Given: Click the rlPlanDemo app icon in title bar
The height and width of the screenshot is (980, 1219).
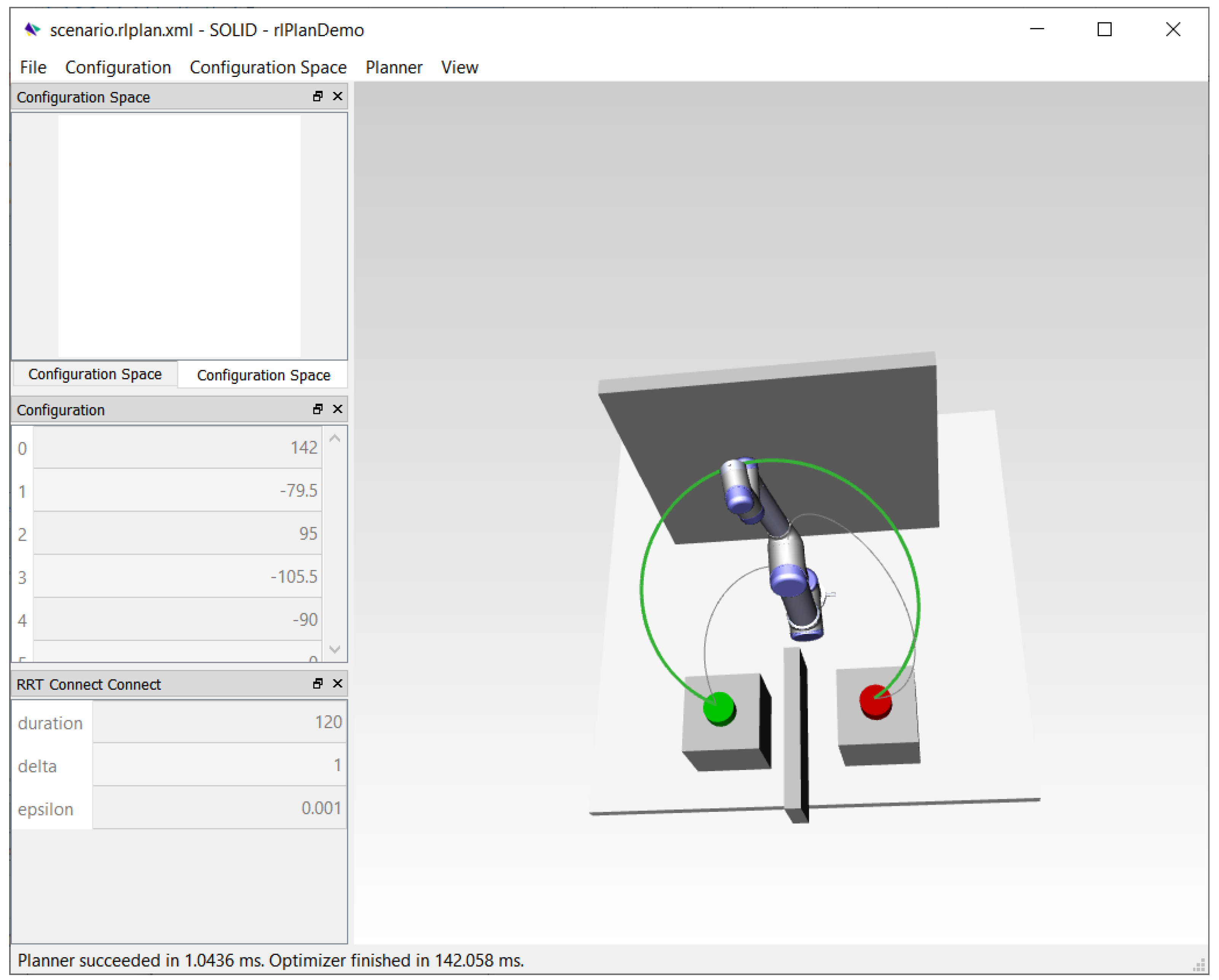Looking at the screenshot, I should 32,29.
